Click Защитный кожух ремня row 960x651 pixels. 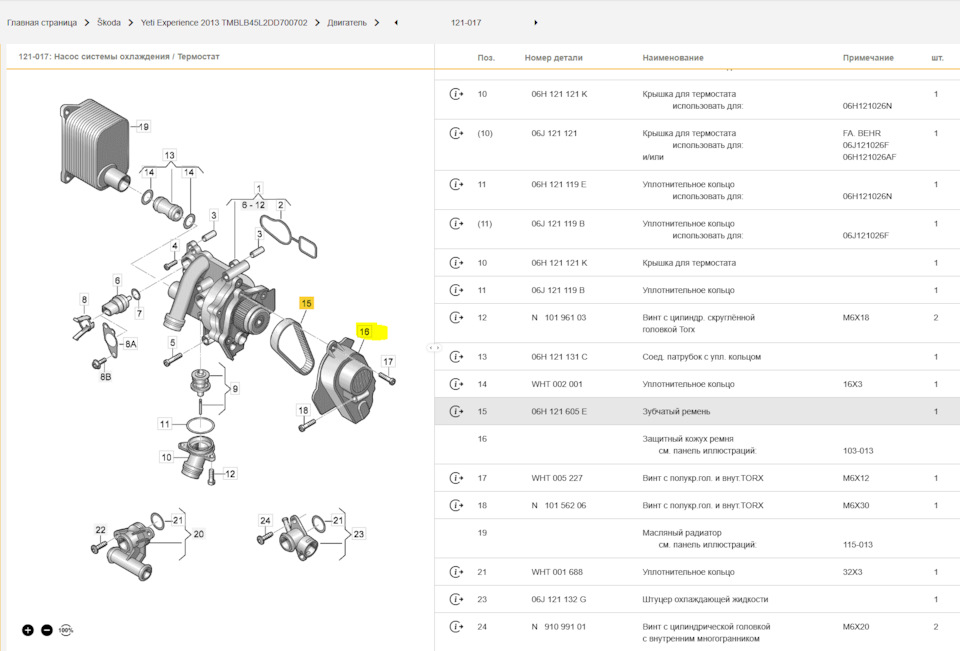click(697, 445)
